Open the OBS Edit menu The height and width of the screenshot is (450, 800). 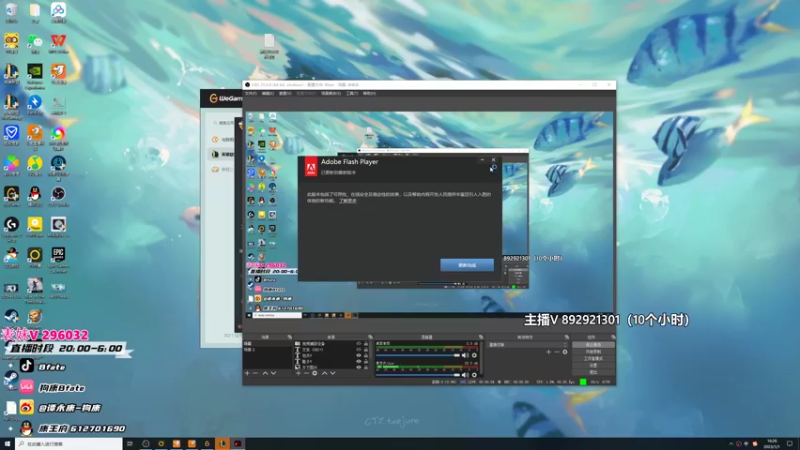268,94
